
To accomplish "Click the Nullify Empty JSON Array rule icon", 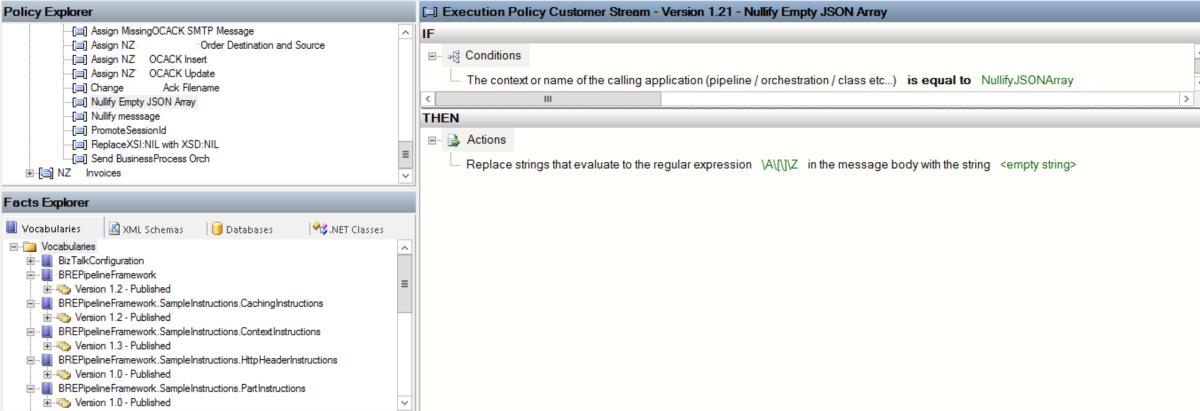I will coord(81,102).
